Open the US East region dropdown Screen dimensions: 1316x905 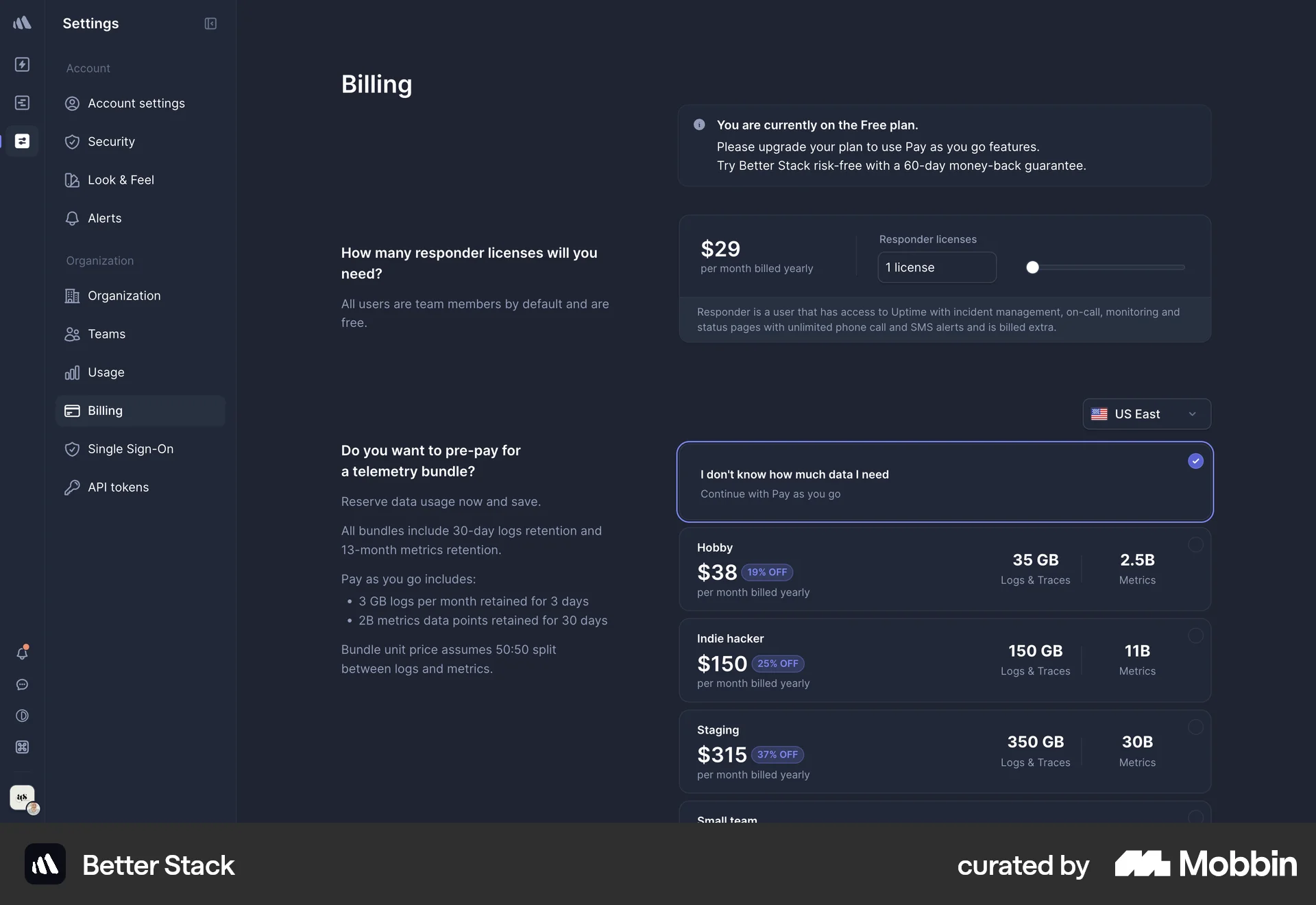pyautogui.click(x=1145, y=414)
